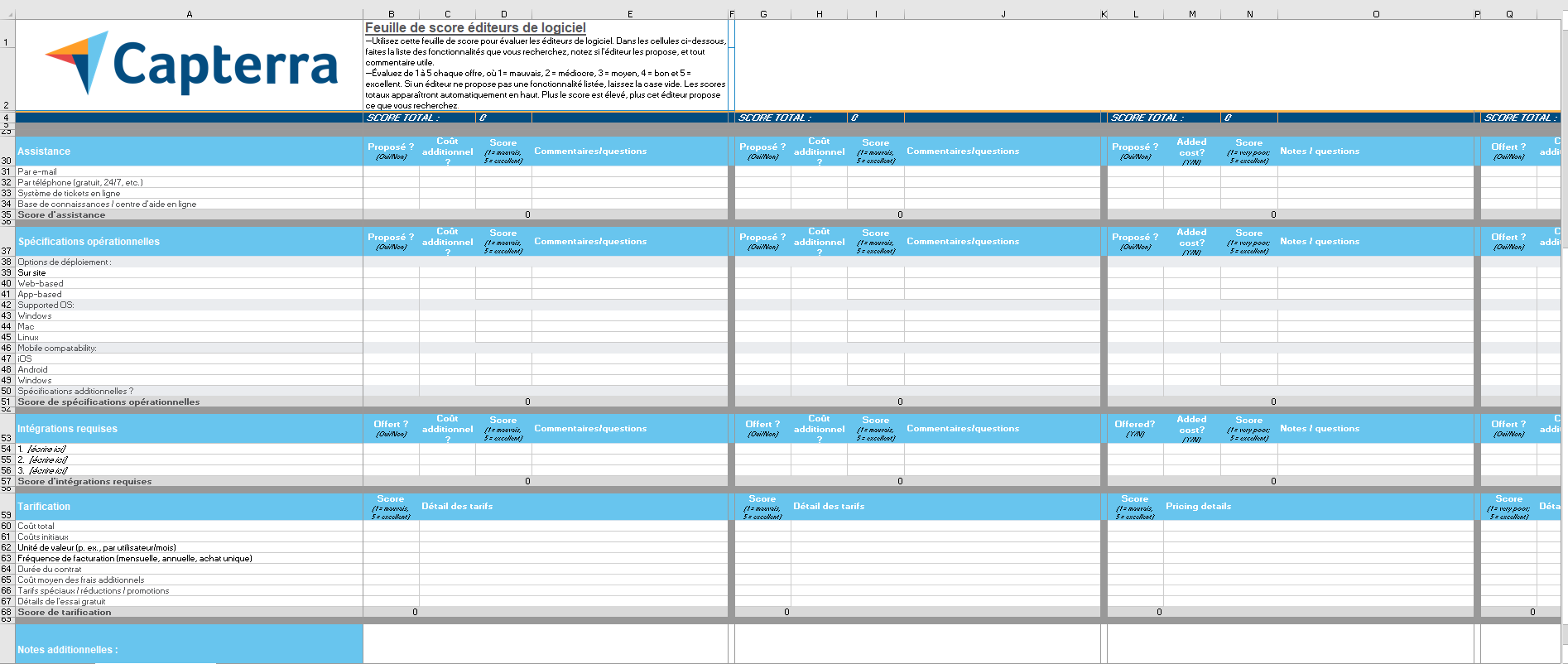1568x664 pixels.
Task: Select the title "Feuille de score éditeurs de logiciel"
Action: (x=475, y=28)
